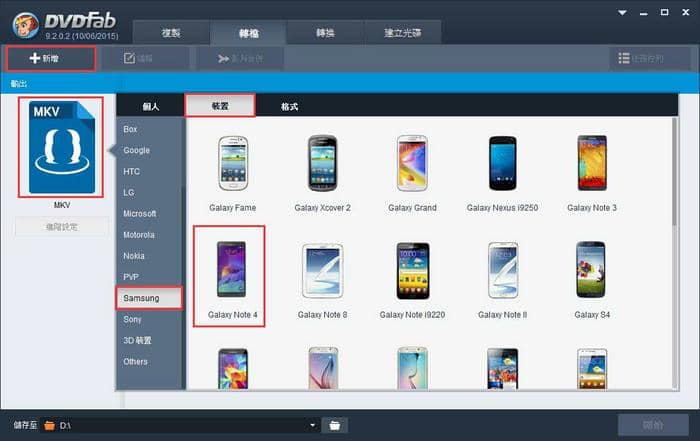Select the Galaxy Note 4 device

pos(229,276)
